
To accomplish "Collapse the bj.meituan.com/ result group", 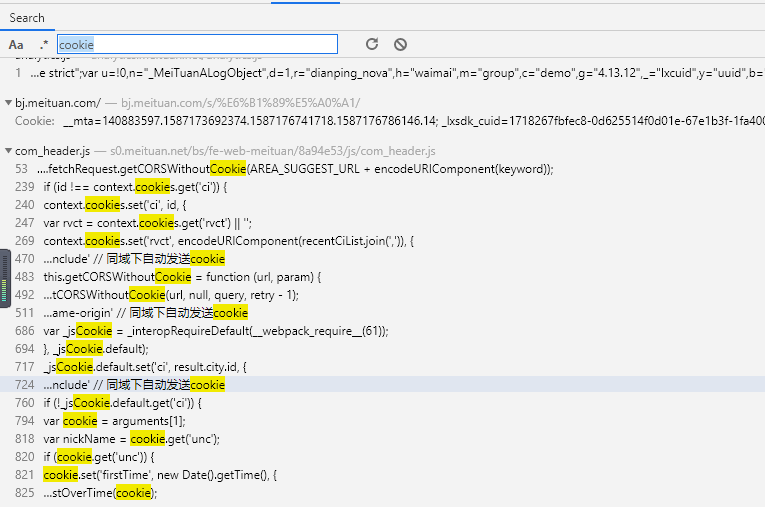I will (8, 102).
